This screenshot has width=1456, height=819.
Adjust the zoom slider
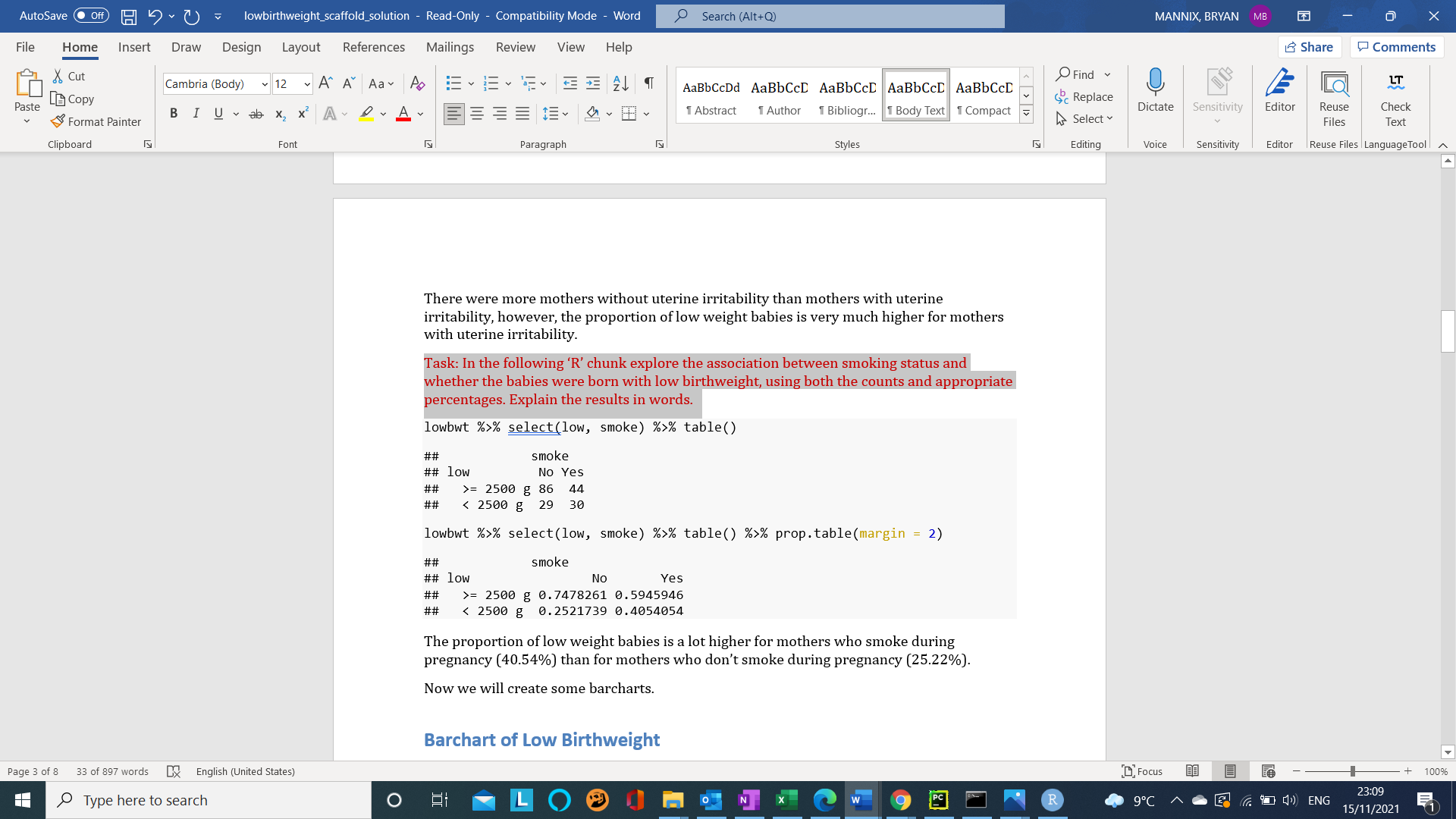point(1353,771)
